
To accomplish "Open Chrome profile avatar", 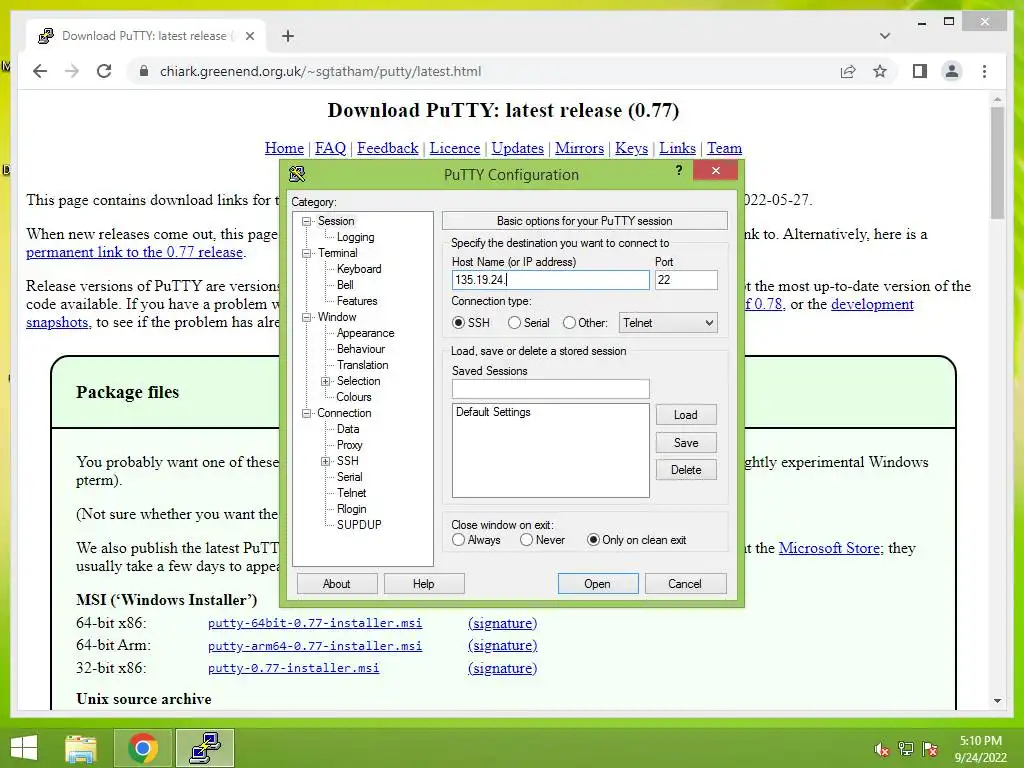I will (952, 71).
